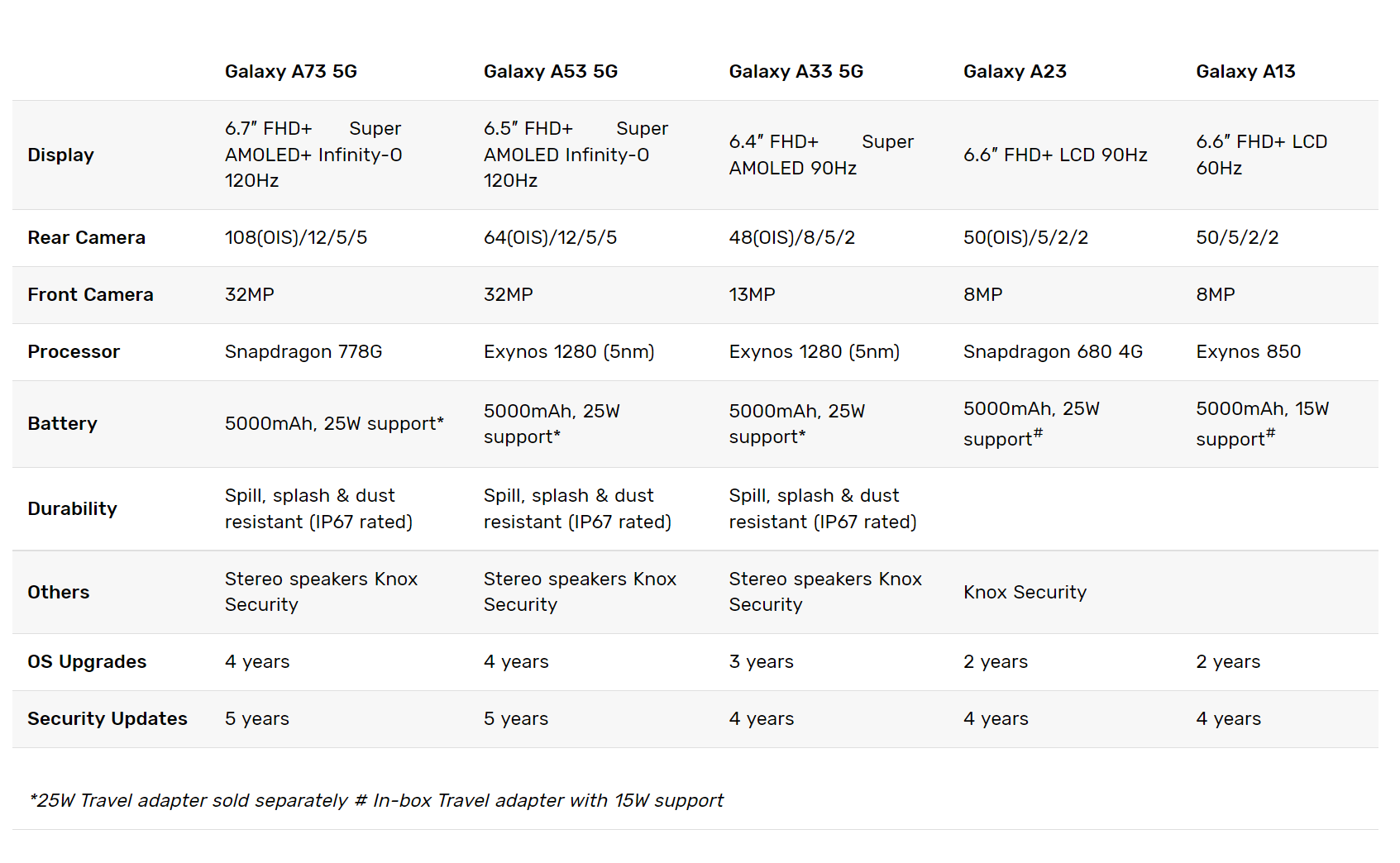This screenshot has height=863, width=1400.
Task: Select the Galaxy A23 column header
Action: [x=1015, y=72]
